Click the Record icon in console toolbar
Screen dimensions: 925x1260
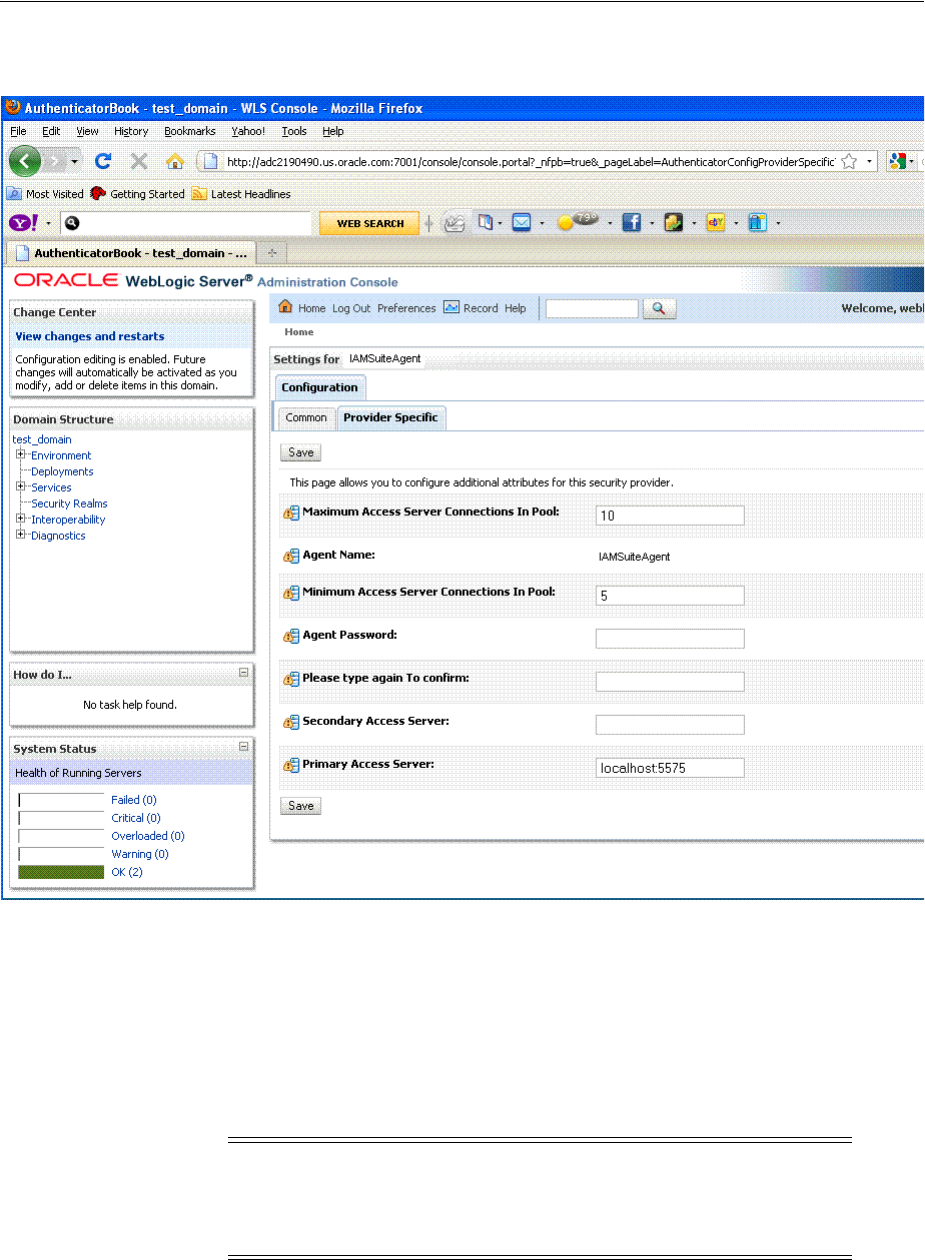click(451, 308)
